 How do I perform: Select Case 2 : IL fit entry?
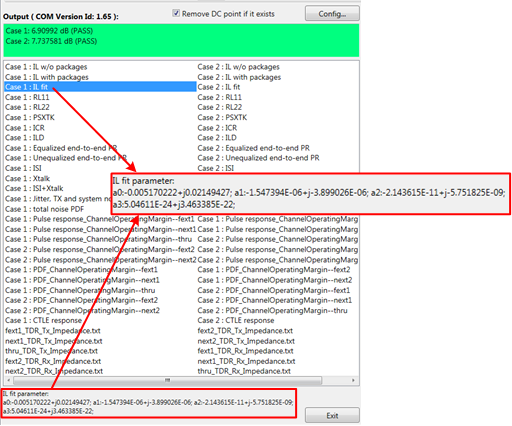pyautogui.click(x=219, y=87)
